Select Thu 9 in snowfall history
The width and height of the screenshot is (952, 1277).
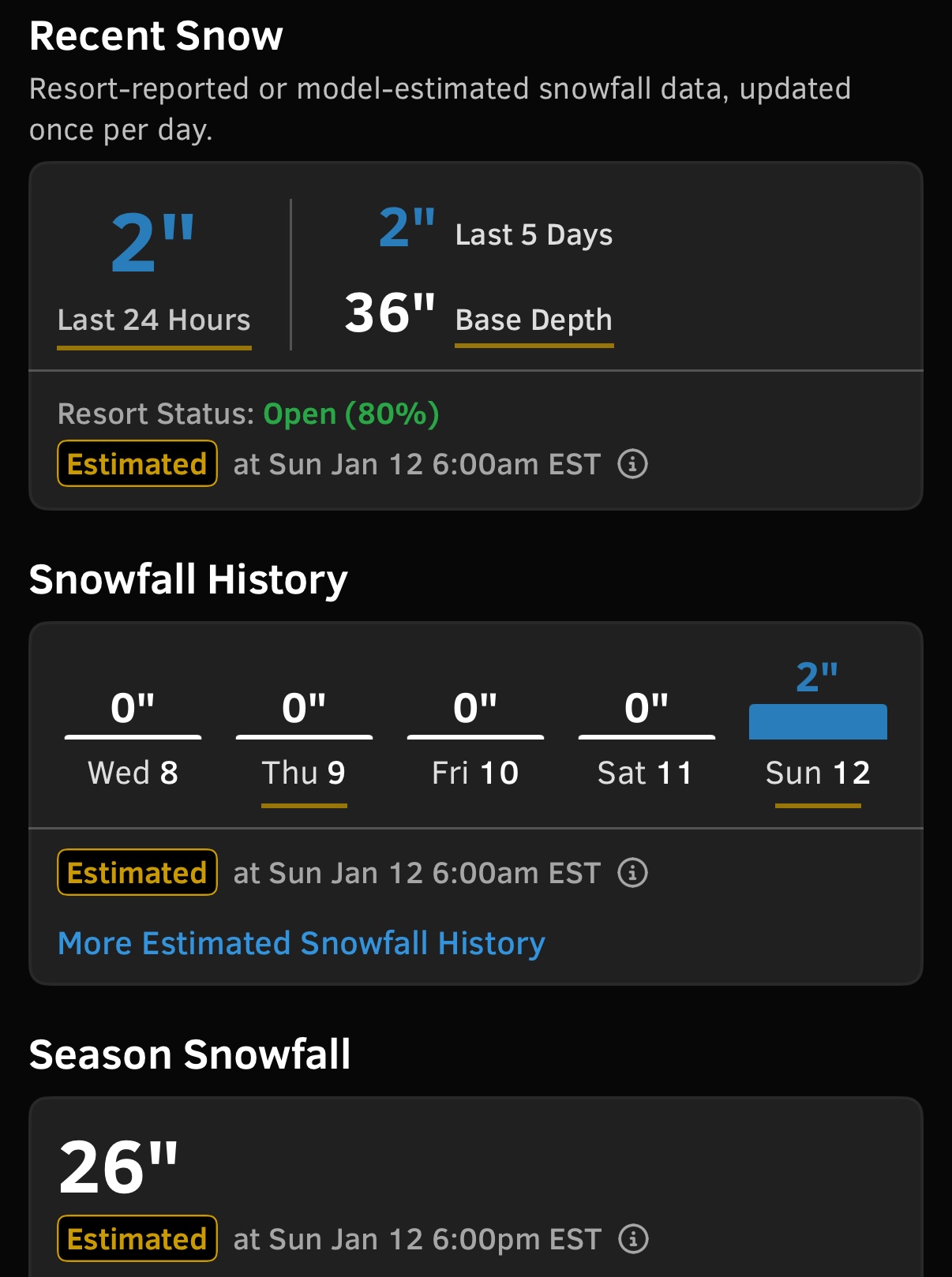tap(304, 773)
